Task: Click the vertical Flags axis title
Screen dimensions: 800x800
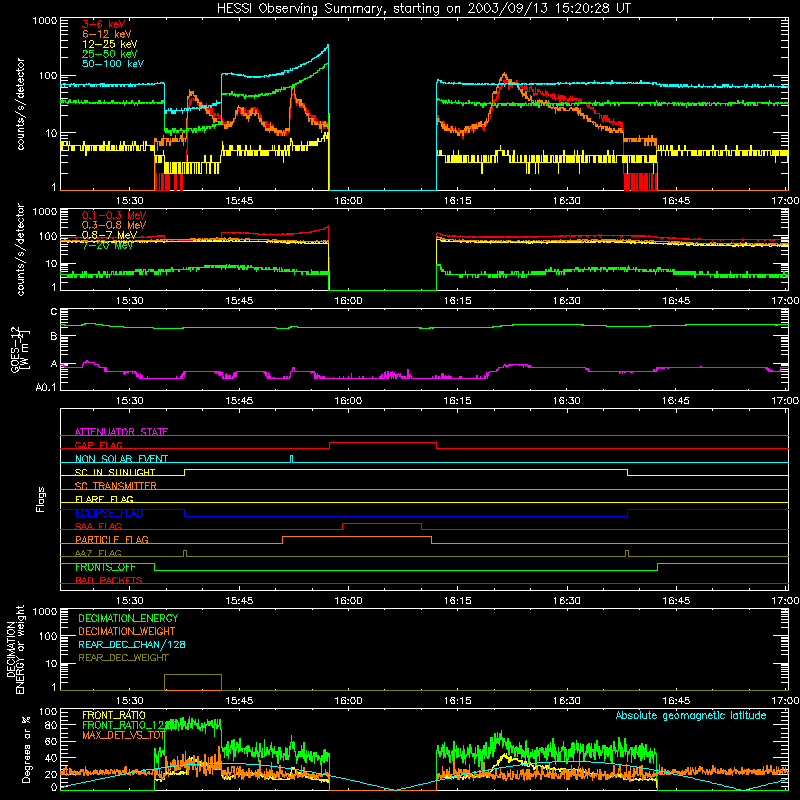Action: pyautogui.click(x=40, y=499)
